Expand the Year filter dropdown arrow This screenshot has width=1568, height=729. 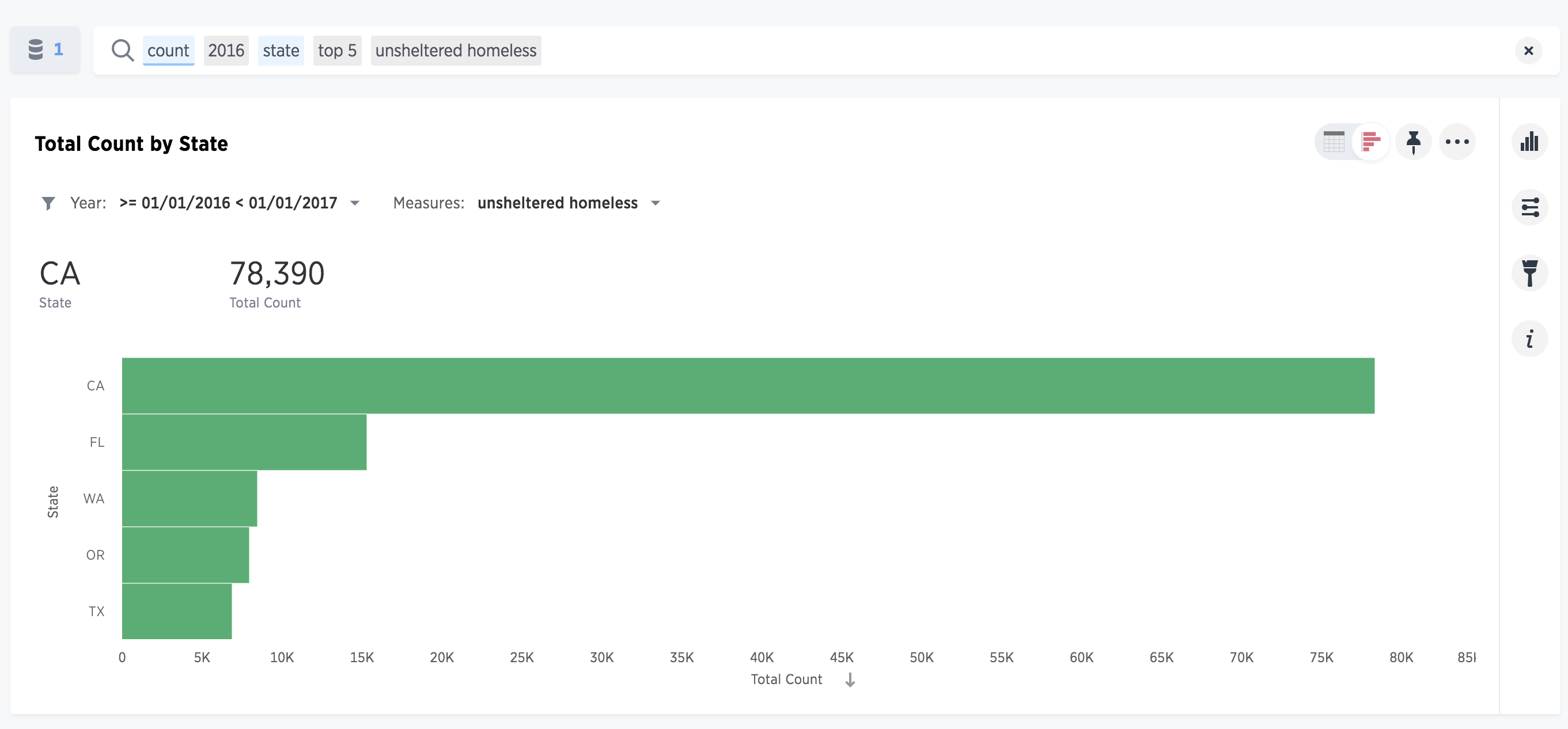[355, 203]
